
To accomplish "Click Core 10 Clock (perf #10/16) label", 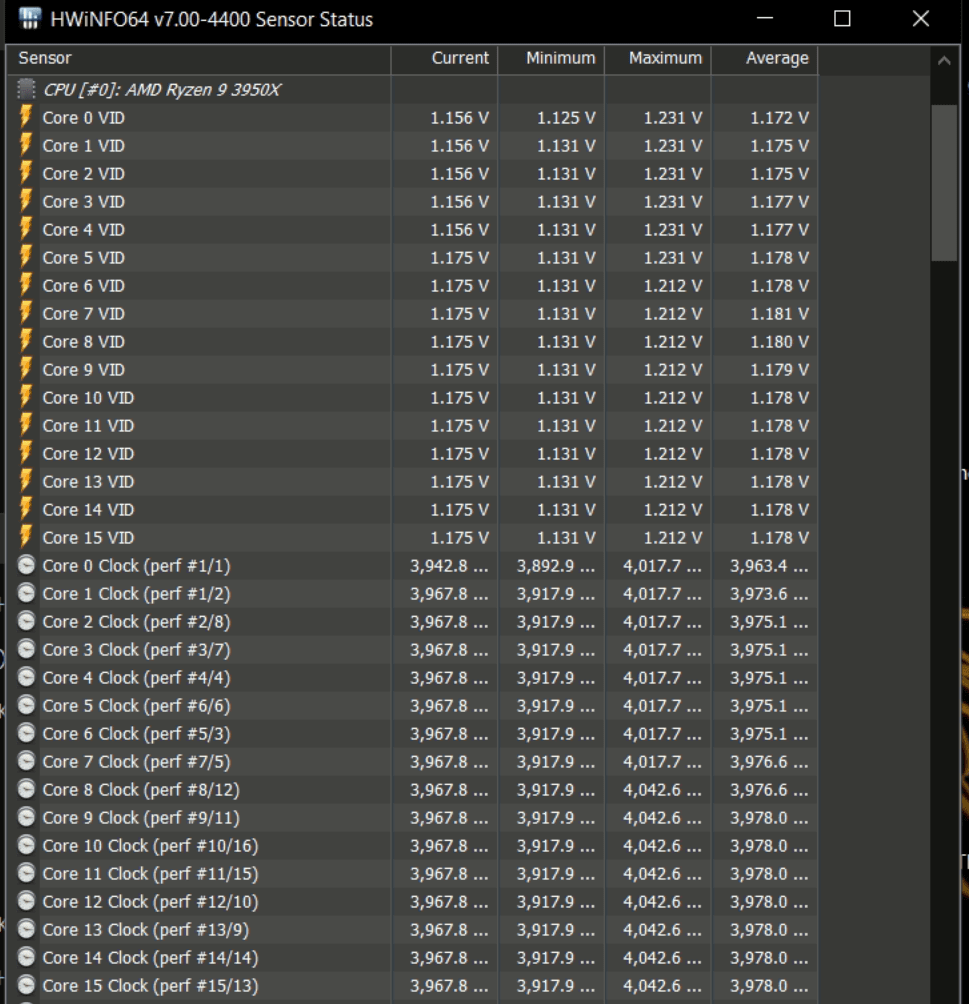I will coord(151,846).
